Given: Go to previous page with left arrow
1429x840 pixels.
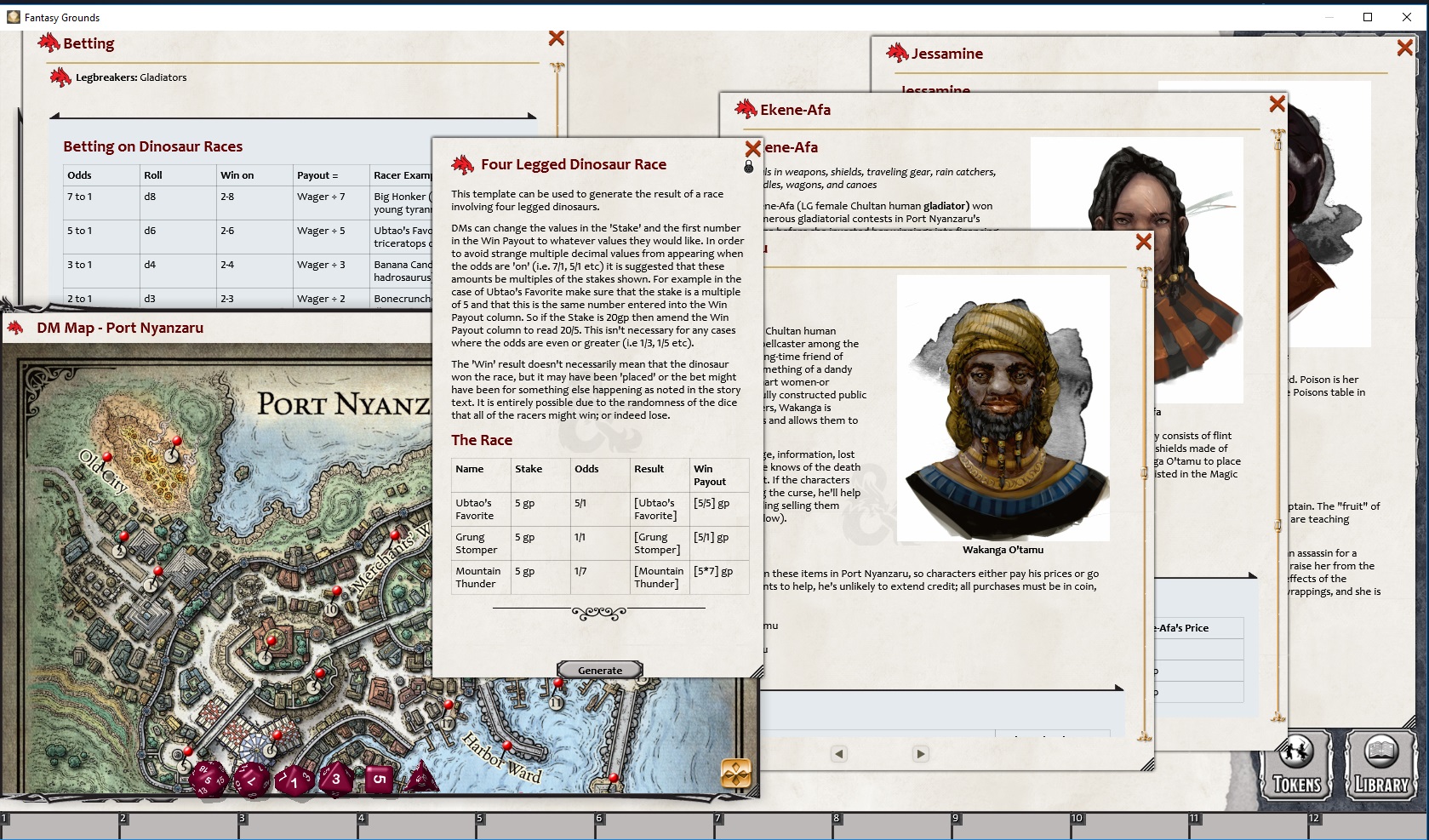Looking at the screenshot, I should point(839,753).
